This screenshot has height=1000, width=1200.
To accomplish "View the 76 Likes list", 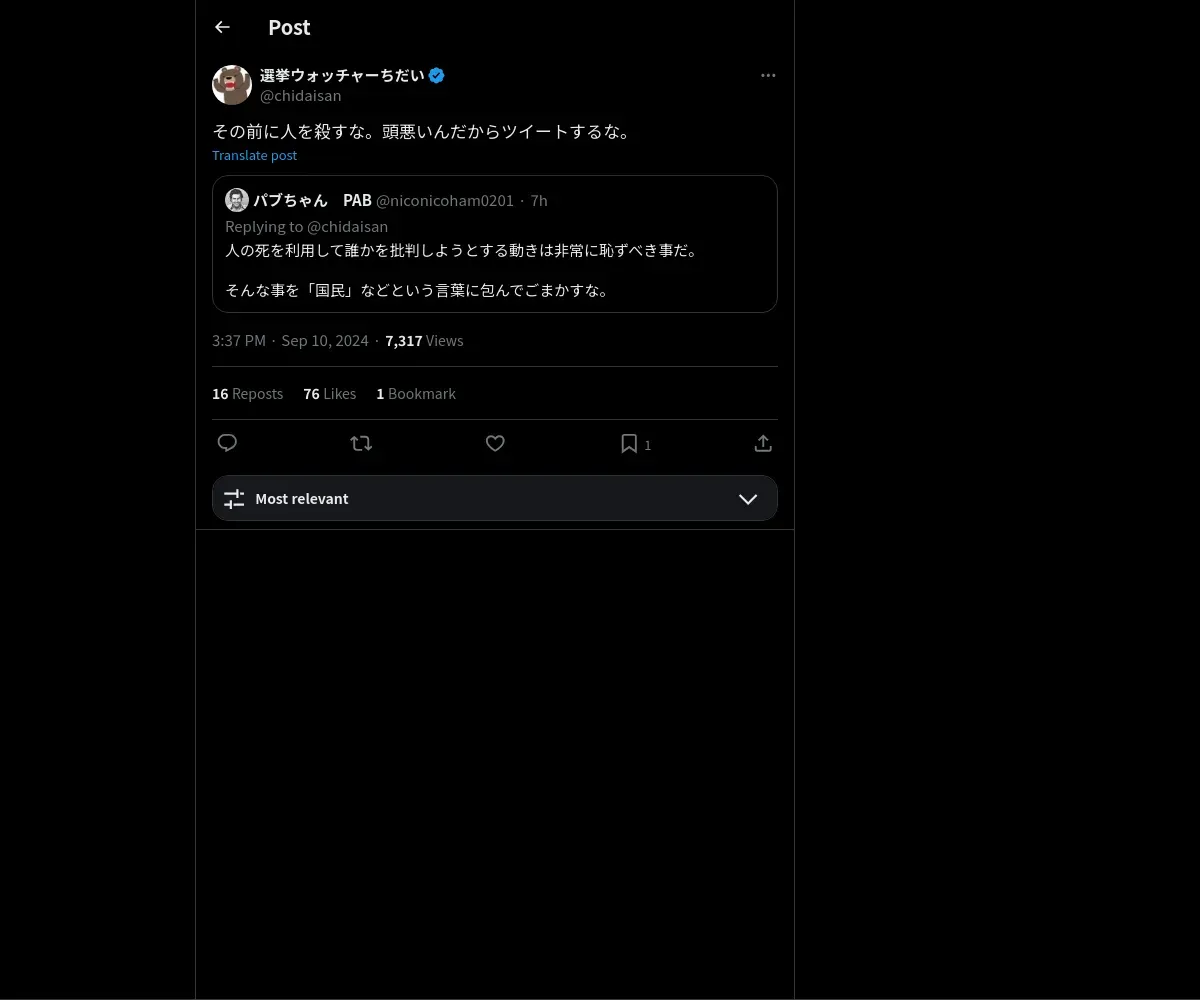I will coord(330,394).
